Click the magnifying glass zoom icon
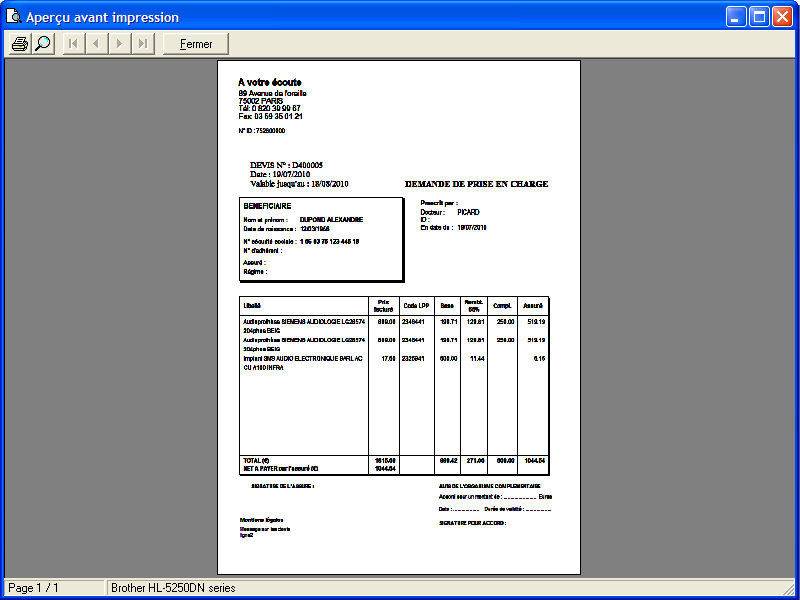 coord(42,44)
